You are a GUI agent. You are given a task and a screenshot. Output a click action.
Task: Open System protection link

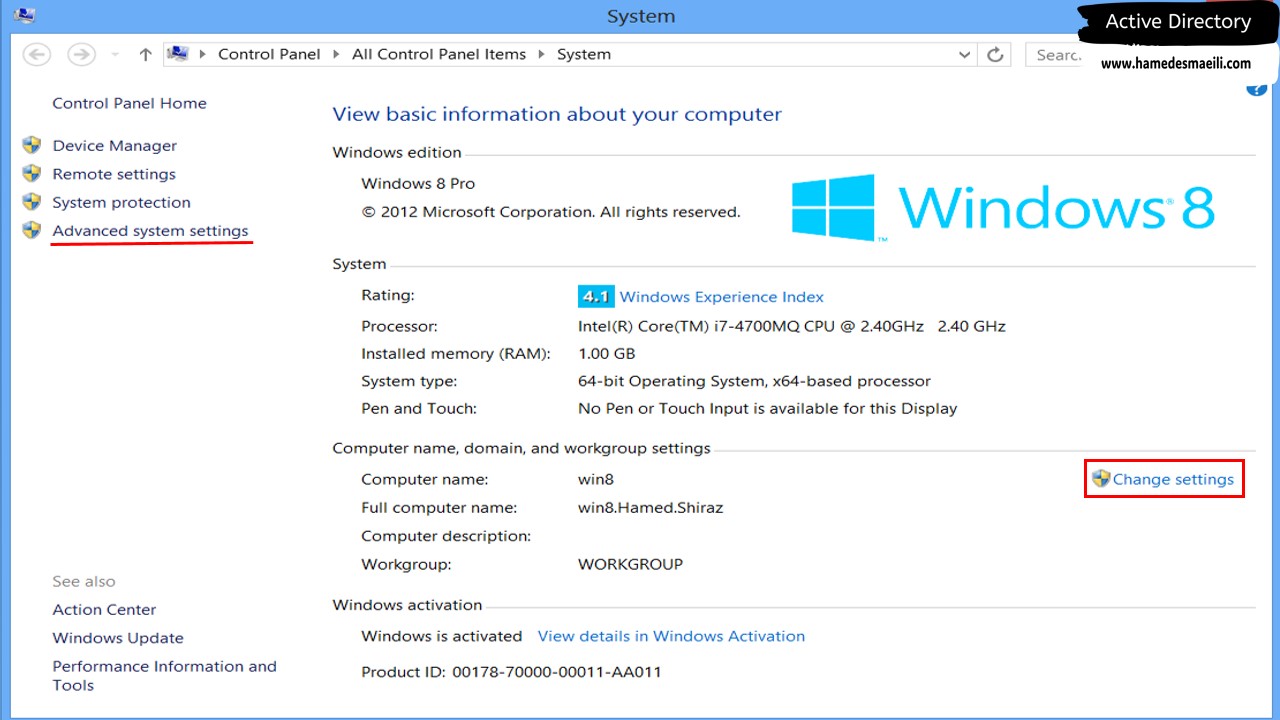(121, 202)
